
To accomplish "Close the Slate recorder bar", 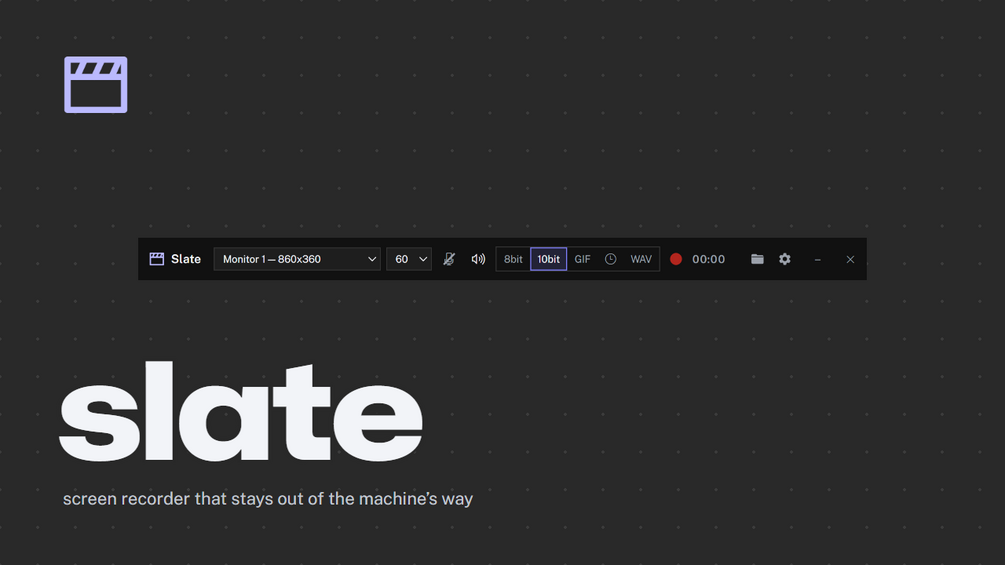I will point(850,259).
